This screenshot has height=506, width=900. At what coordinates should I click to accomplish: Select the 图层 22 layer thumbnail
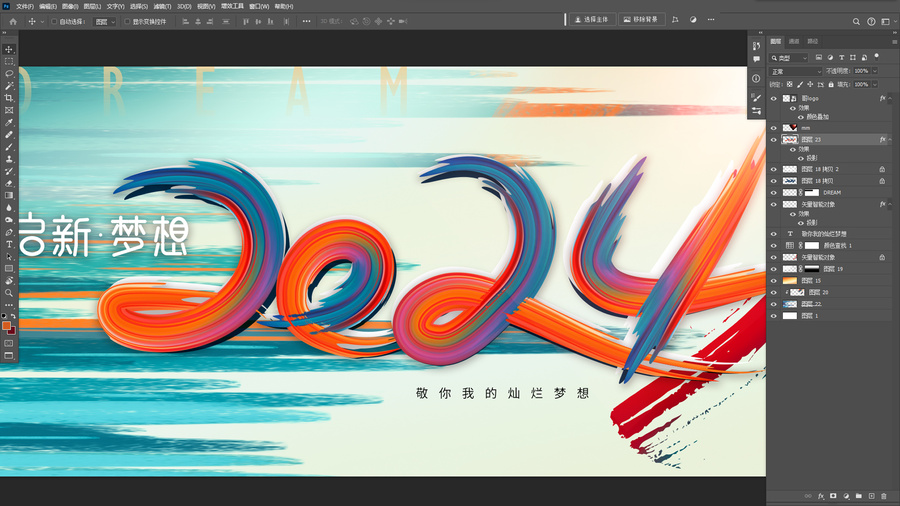(x=790, y=304)
